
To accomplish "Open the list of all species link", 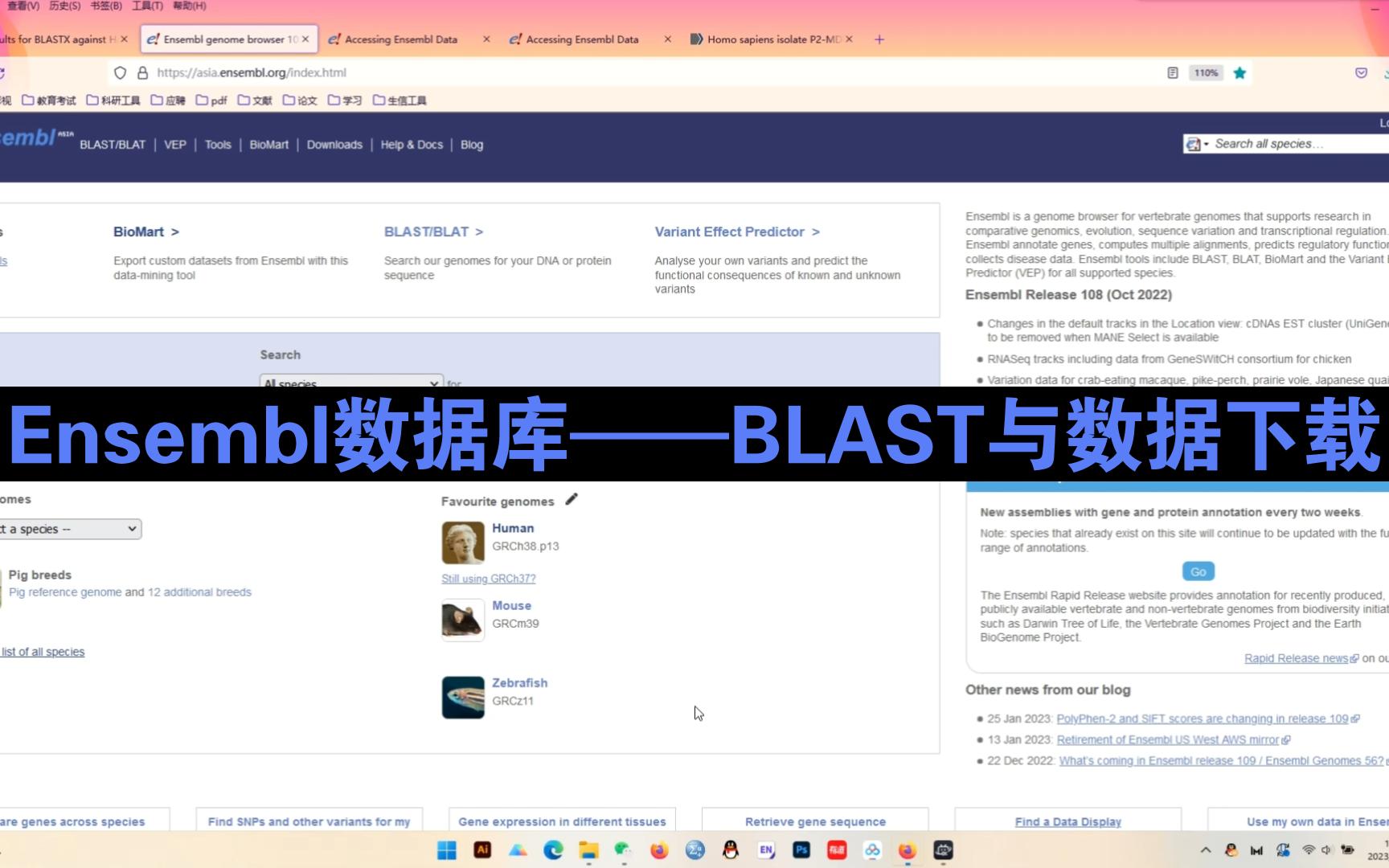I will (x=43, y=652).
